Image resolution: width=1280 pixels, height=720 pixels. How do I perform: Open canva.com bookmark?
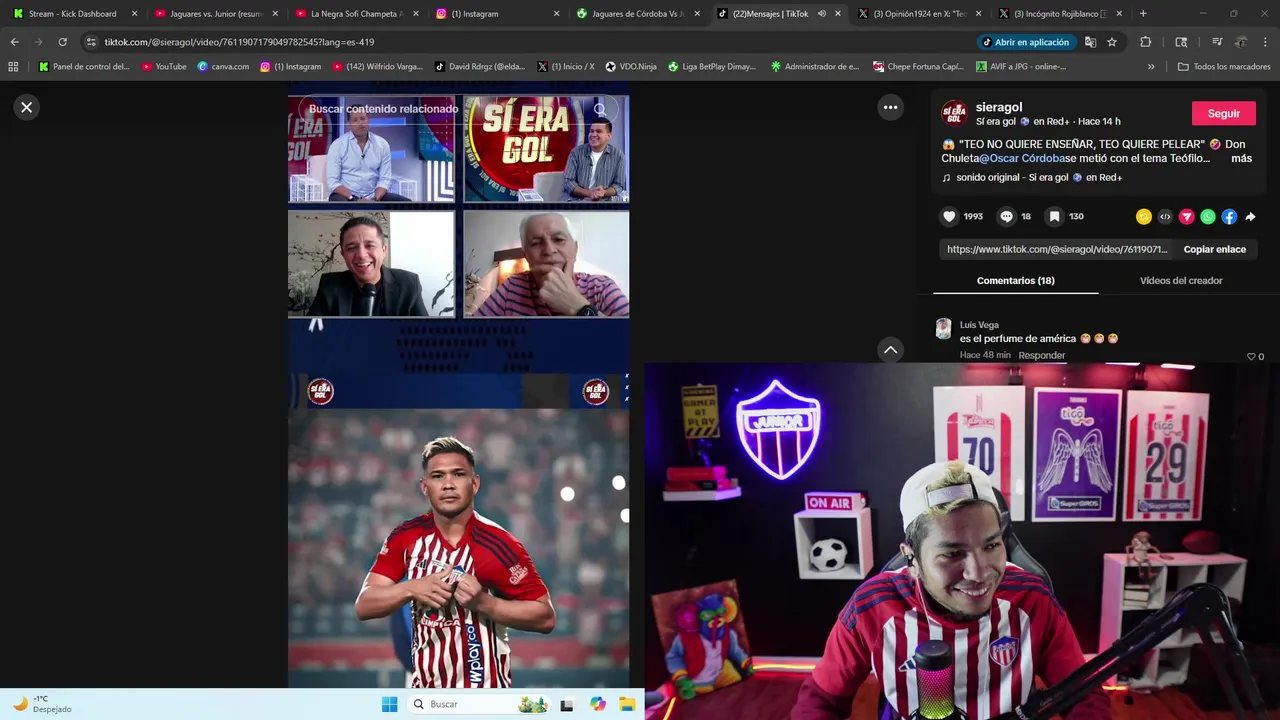pyautogui.click(x=223, y=67)
